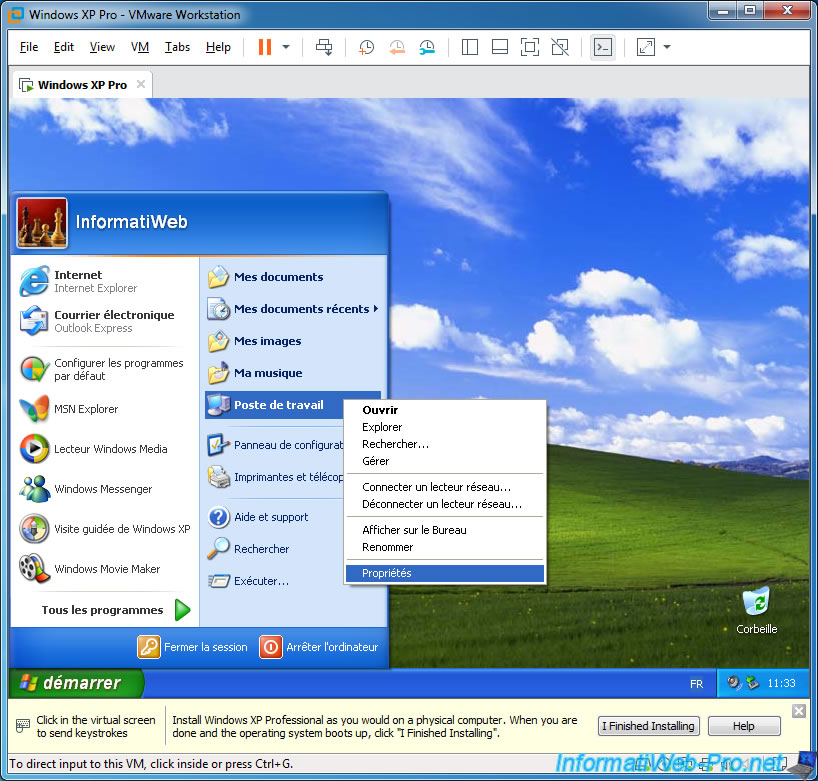Launch Lecteur Windows Media
This screenshot has height=781, width=818.
pyautogui.click(x=103, y=449)
